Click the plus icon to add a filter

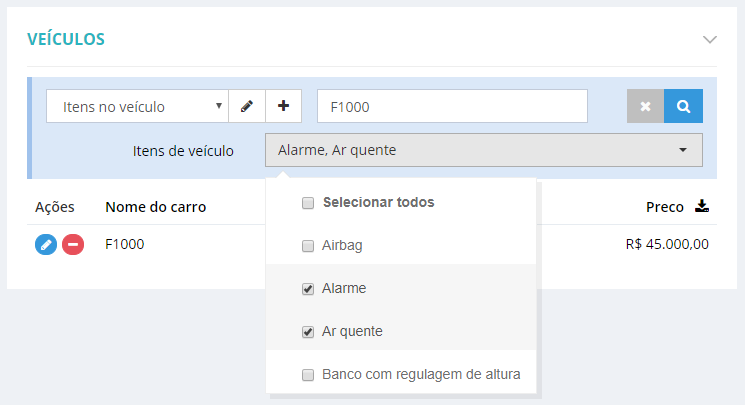pyautogui.click(x=283, y=106)
